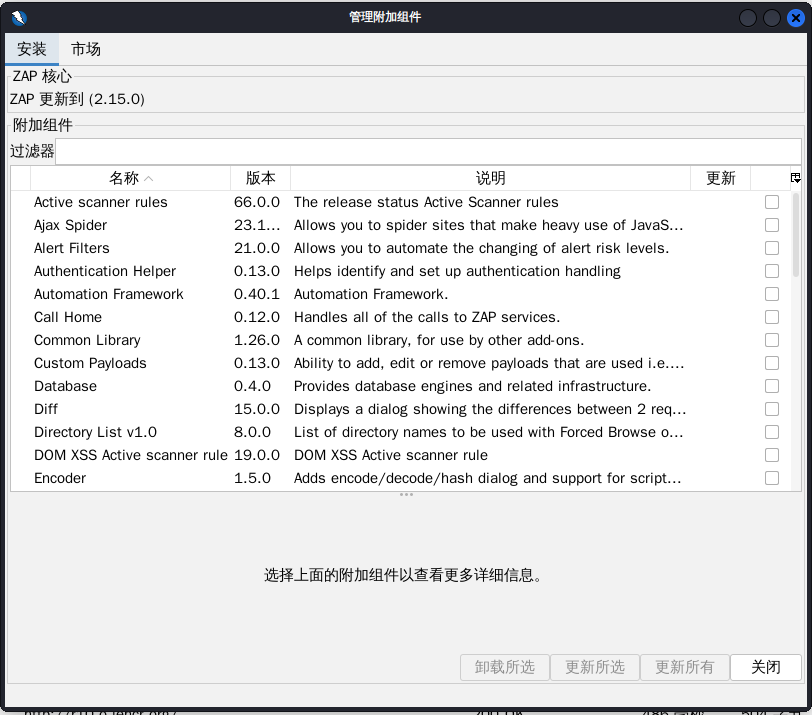The height and width of the screenshot is (715, 812).
Task: Tick the Authentication Helper checkbox
Action: [772, 271]
